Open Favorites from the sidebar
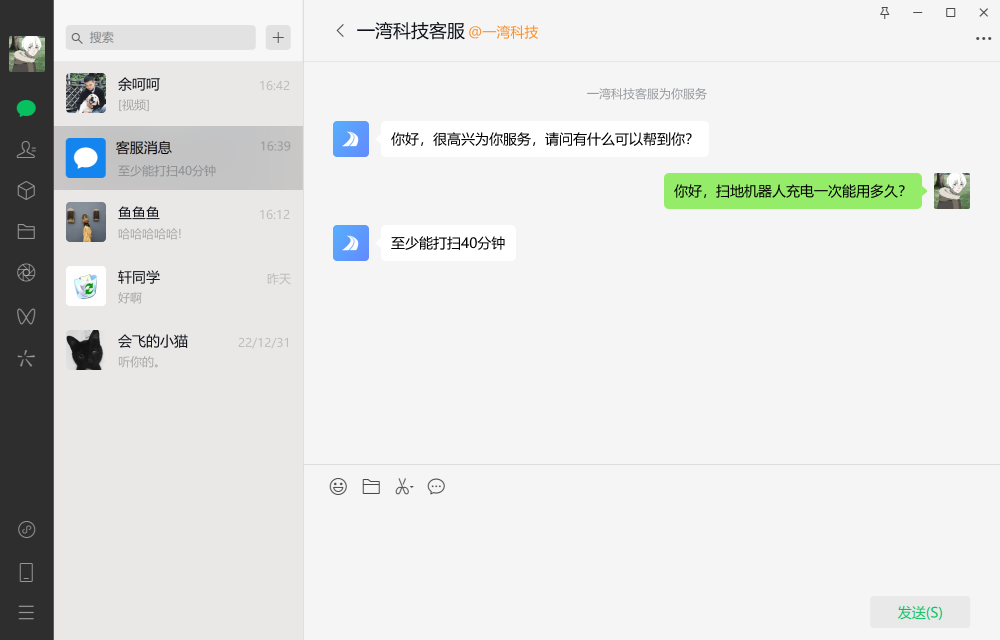The image size is (1000, 640). [27, 190]
